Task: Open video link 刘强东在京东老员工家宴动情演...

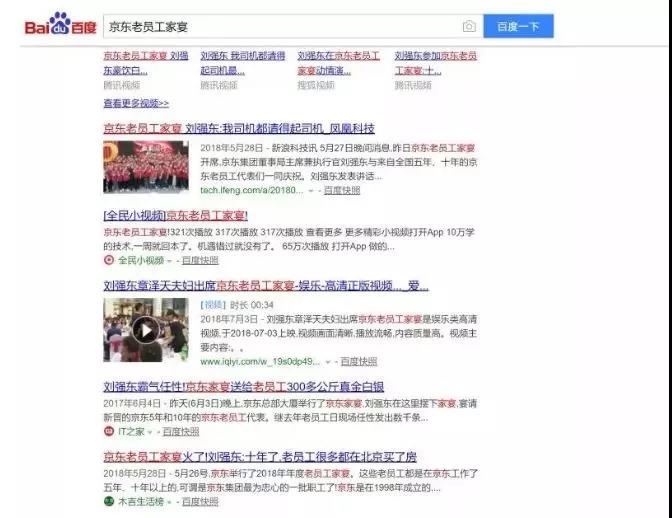Action: point(339,63)
